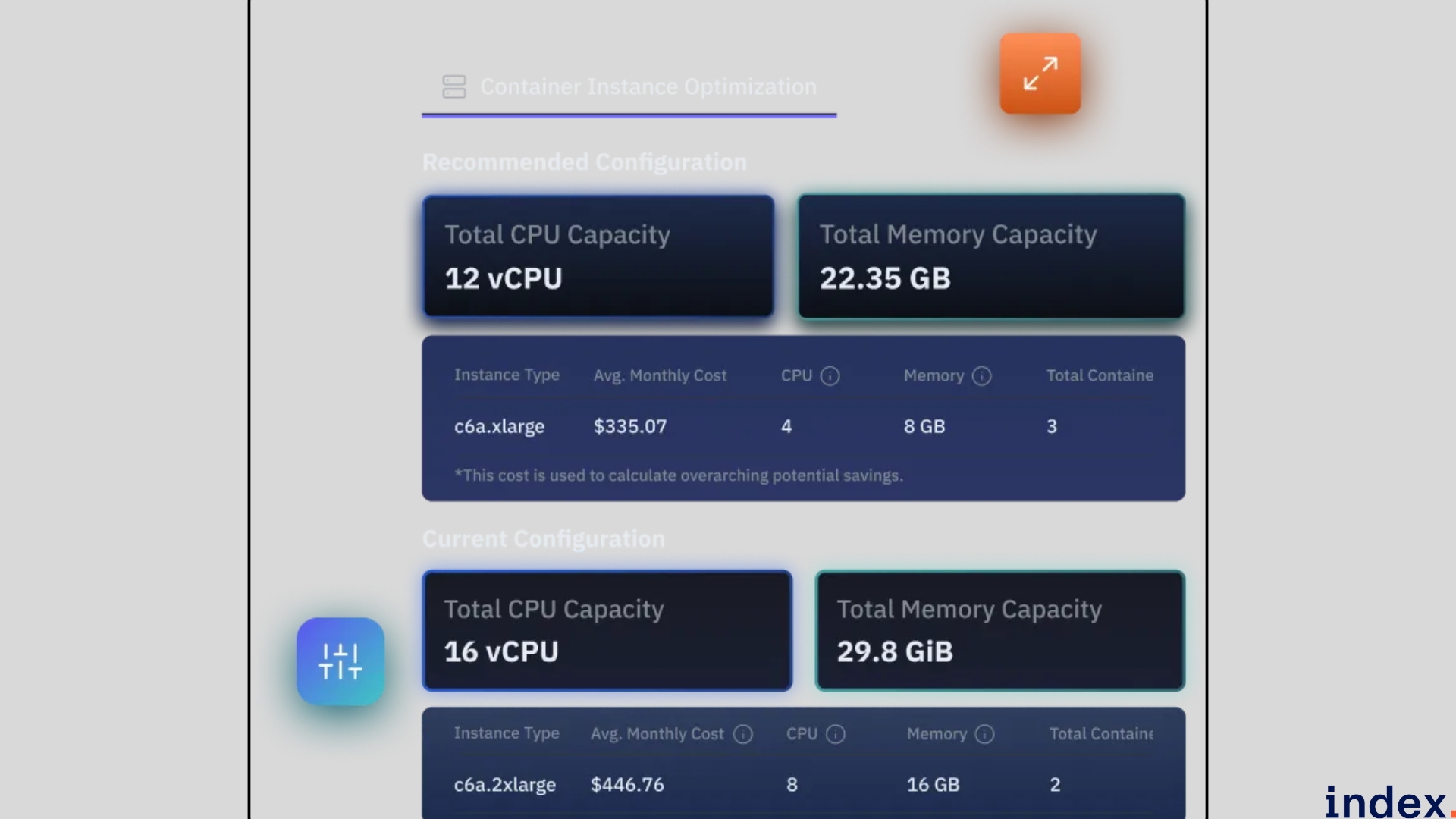The image size is (1456, 819).
Task: Click the Recommended Configuration heading
Action: pyautogui.click(x=584, y=162)
